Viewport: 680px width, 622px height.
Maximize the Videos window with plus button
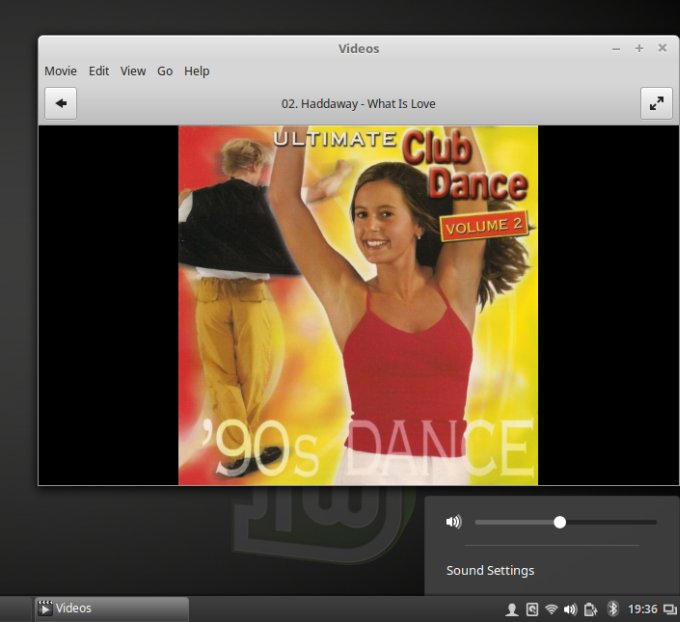(639, 48)
